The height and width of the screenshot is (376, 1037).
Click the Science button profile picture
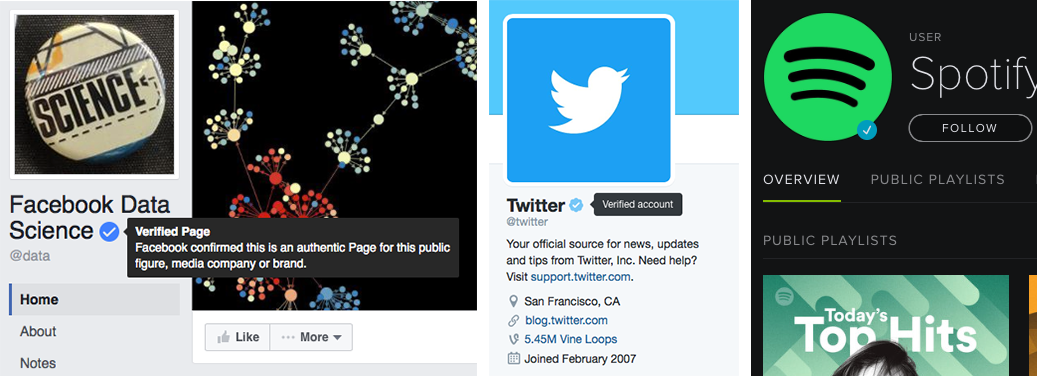(x=95, y=94)
